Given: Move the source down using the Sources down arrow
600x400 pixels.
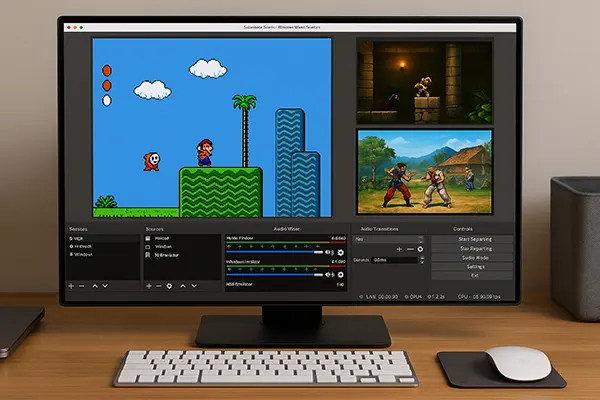Looking at the screenshot, I should tap(194, 286).
